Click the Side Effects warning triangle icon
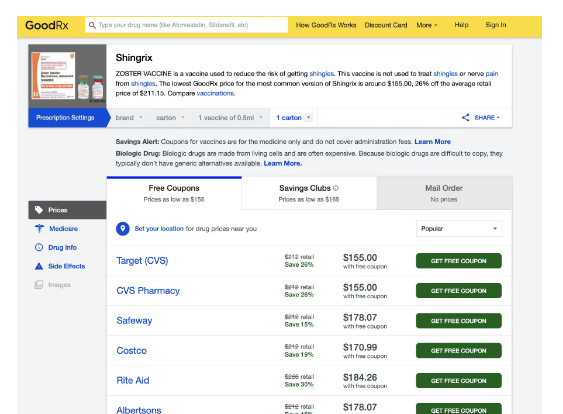This screenshot has width=563, height=414. pyautogui.click(x=39, y=266)
